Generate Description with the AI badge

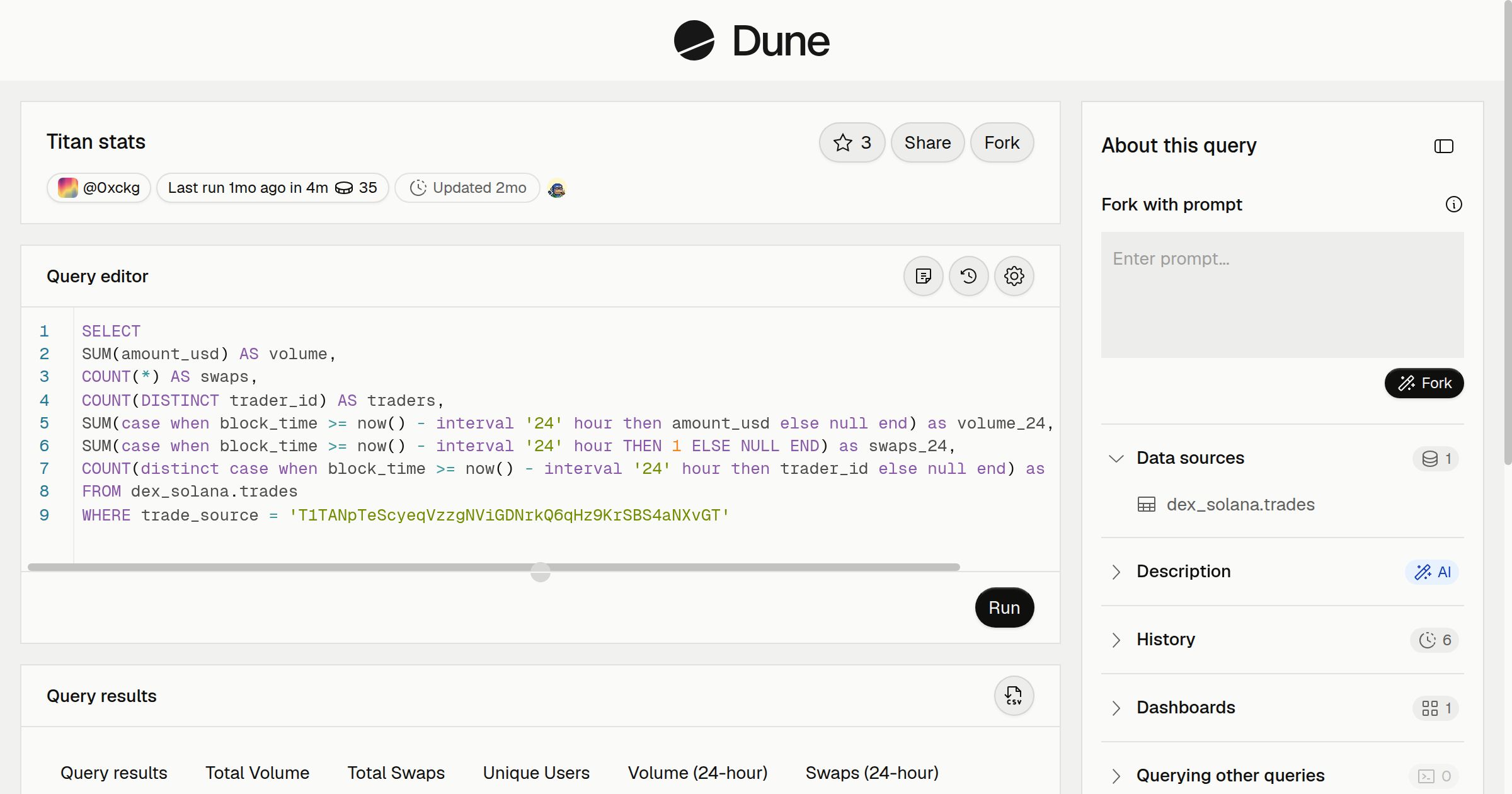[1432, 572]
